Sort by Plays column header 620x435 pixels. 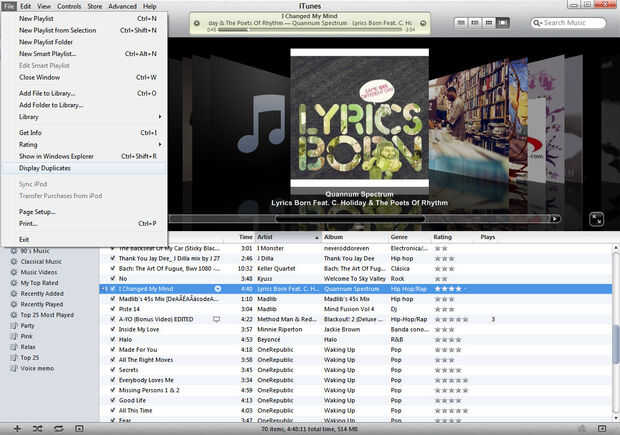point(487,237)
